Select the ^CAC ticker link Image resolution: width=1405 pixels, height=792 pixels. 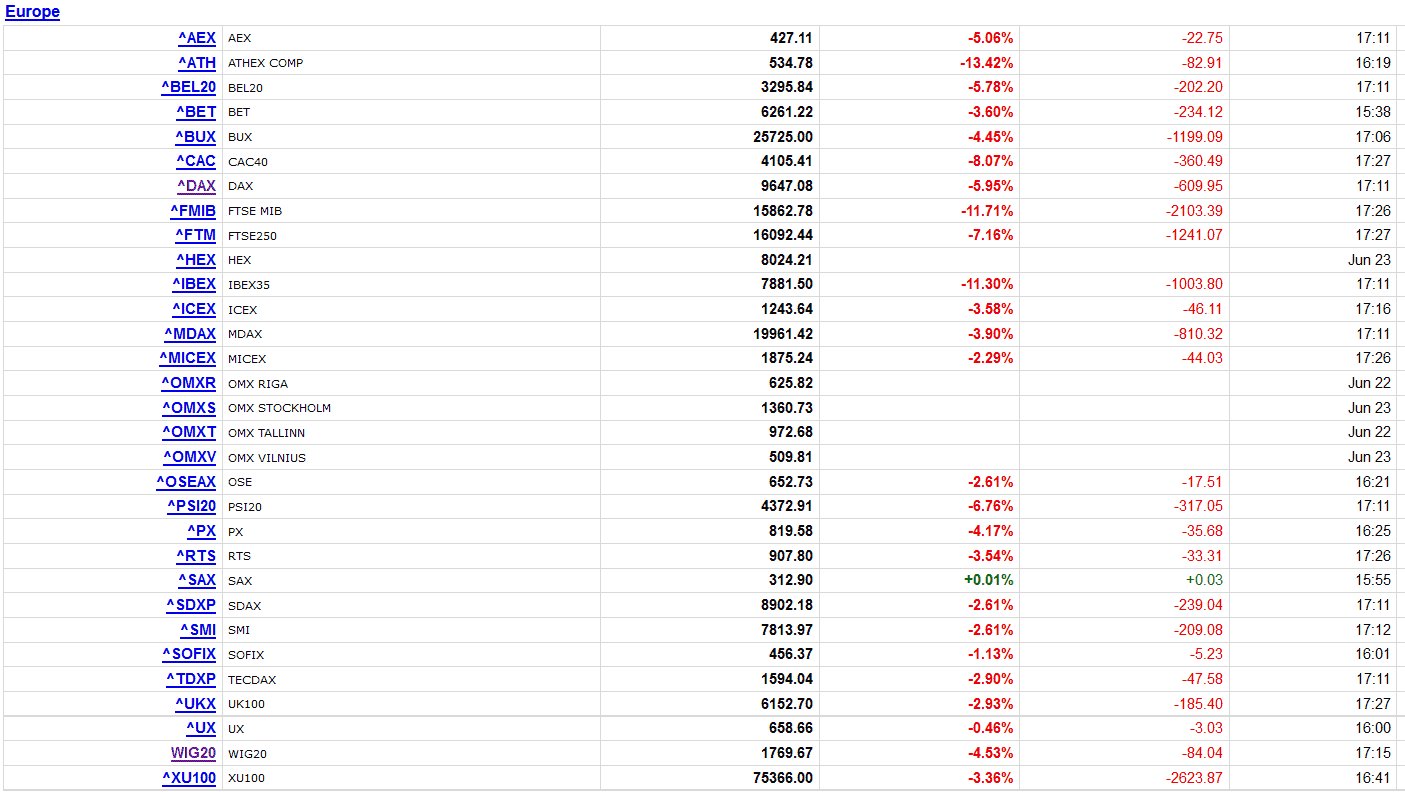195,161
